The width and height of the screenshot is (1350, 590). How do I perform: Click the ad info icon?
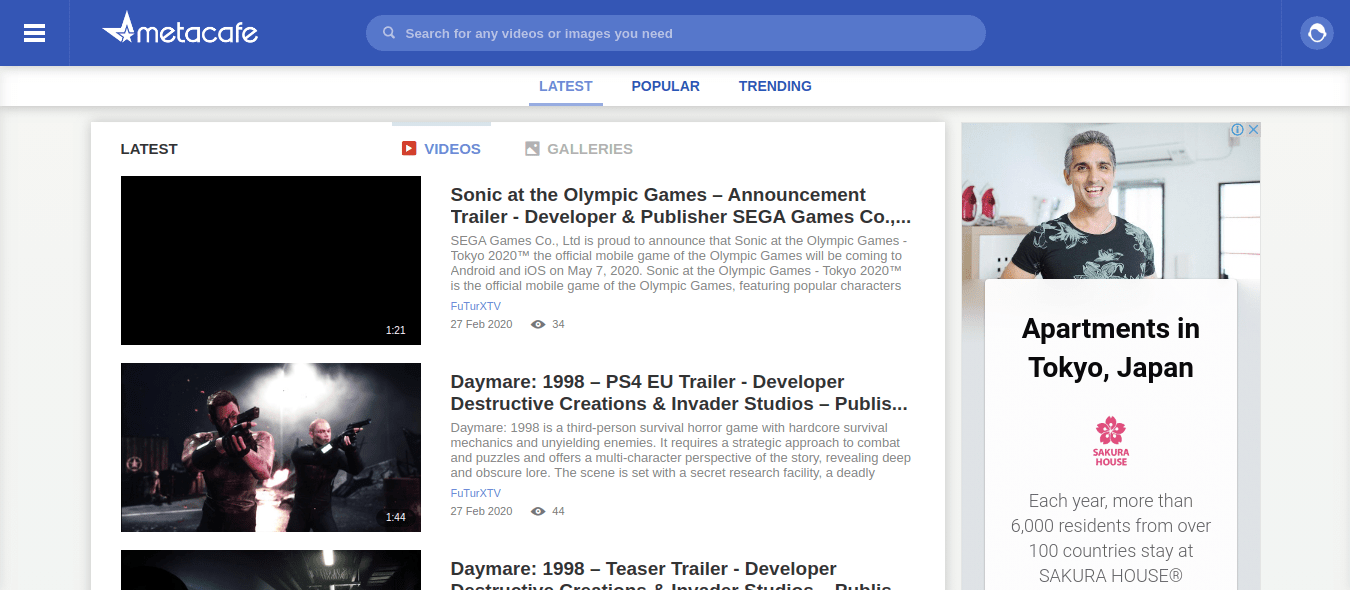click(x=1237, y=130)
